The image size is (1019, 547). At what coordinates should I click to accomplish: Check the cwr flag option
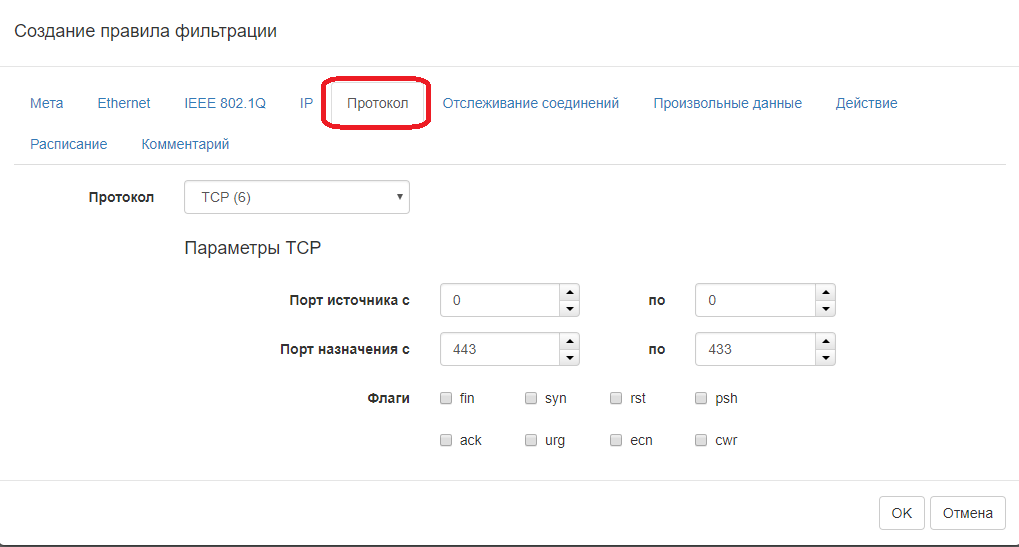point(701,440)
